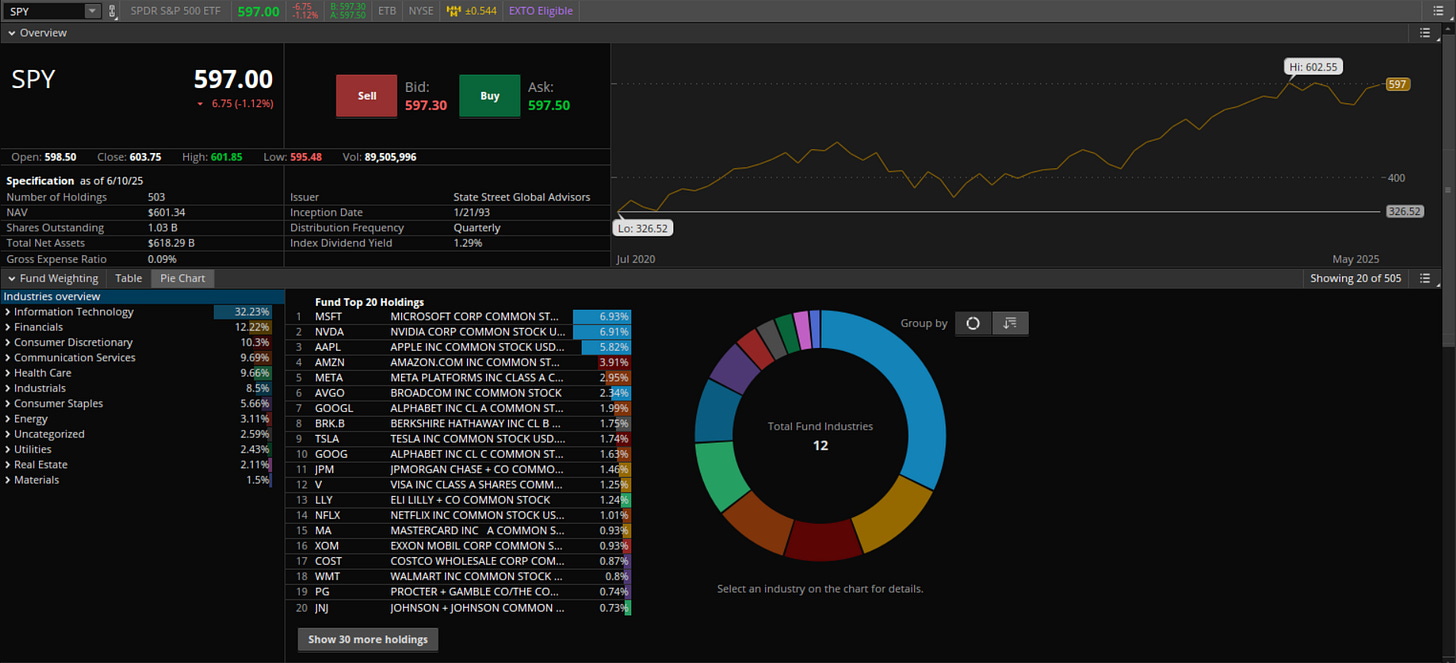Click the yellow volatility icon beside ±0.544
The height and width of the screenshot is (663, 1456).
[x=454, y=11]
